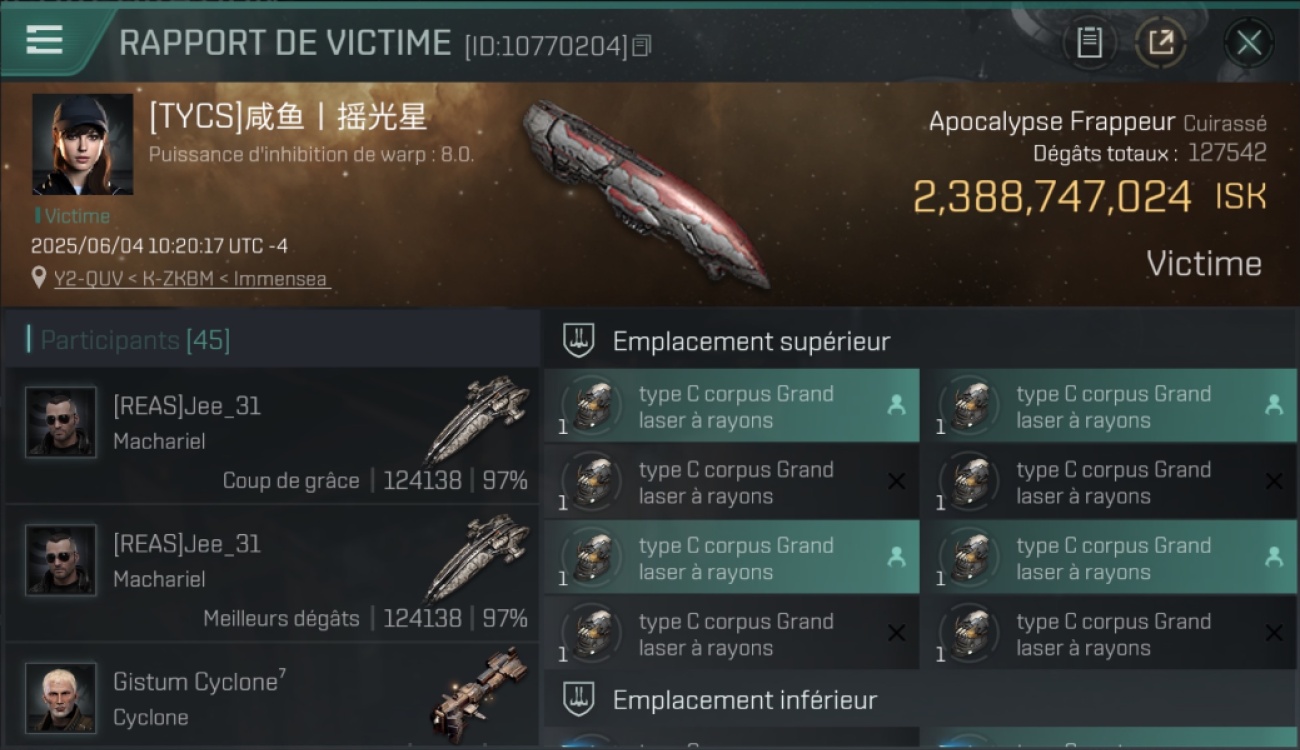Select the Emplacement inférieur shield icon
Image resolution: width=1300 pixels, height=750 pixels.
pos(578,699)
